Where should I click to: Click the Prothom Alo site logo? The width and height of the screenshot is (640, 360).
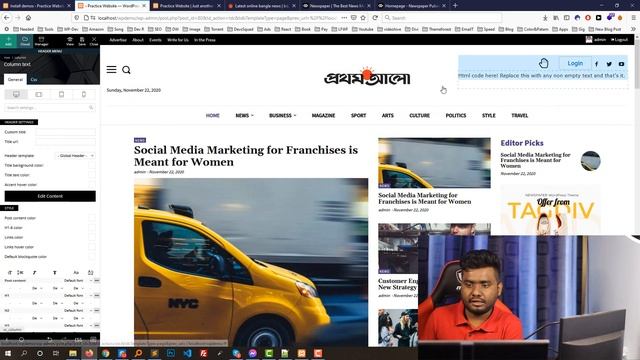367,76
